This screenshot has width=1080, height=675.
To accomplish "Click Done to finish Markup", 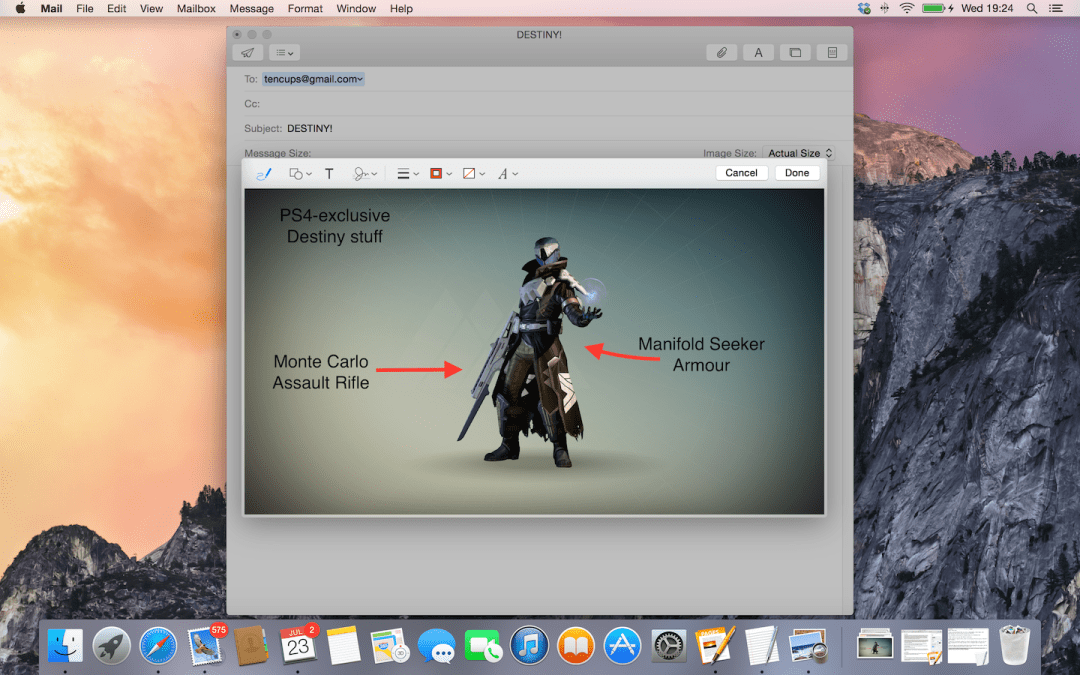I will (x=797, y=173).
